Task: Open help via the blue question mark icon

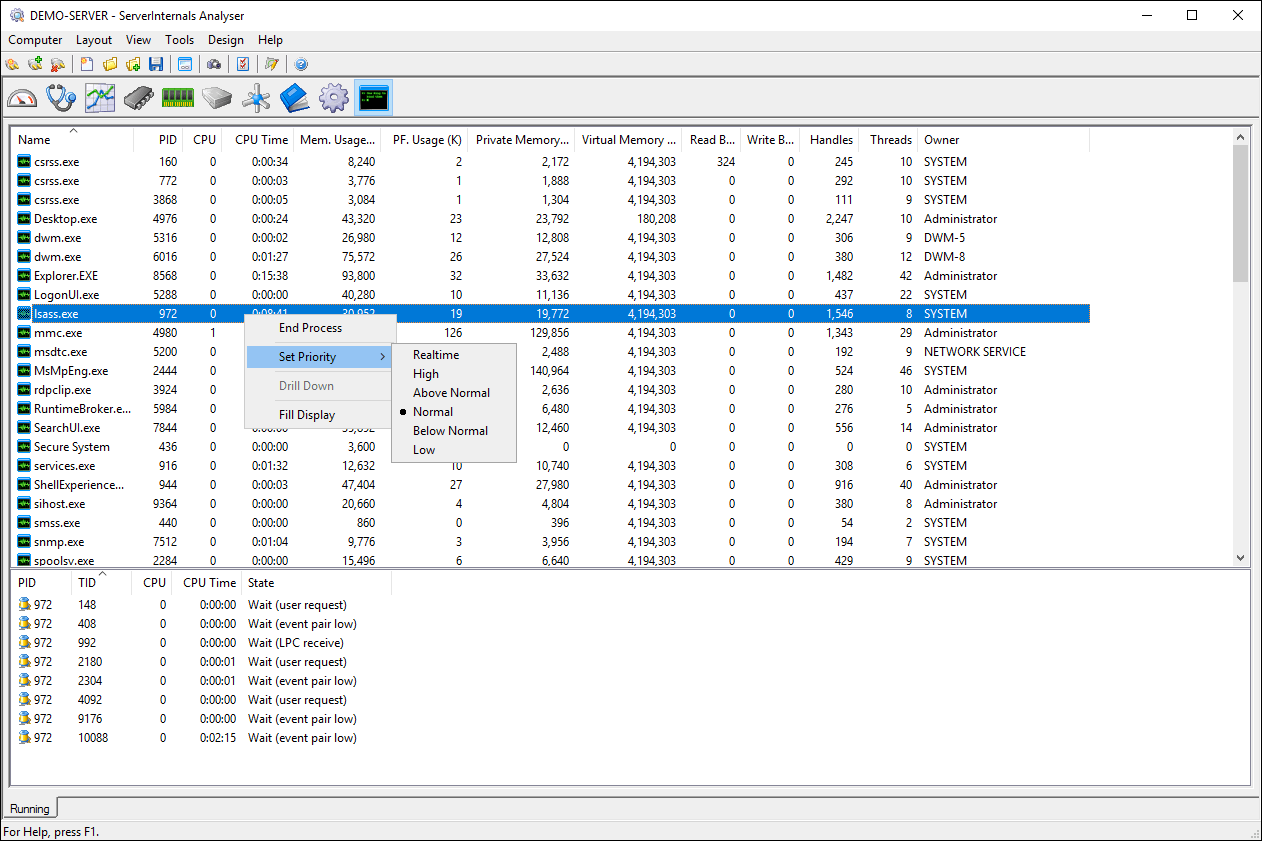Action: [301, 64]
